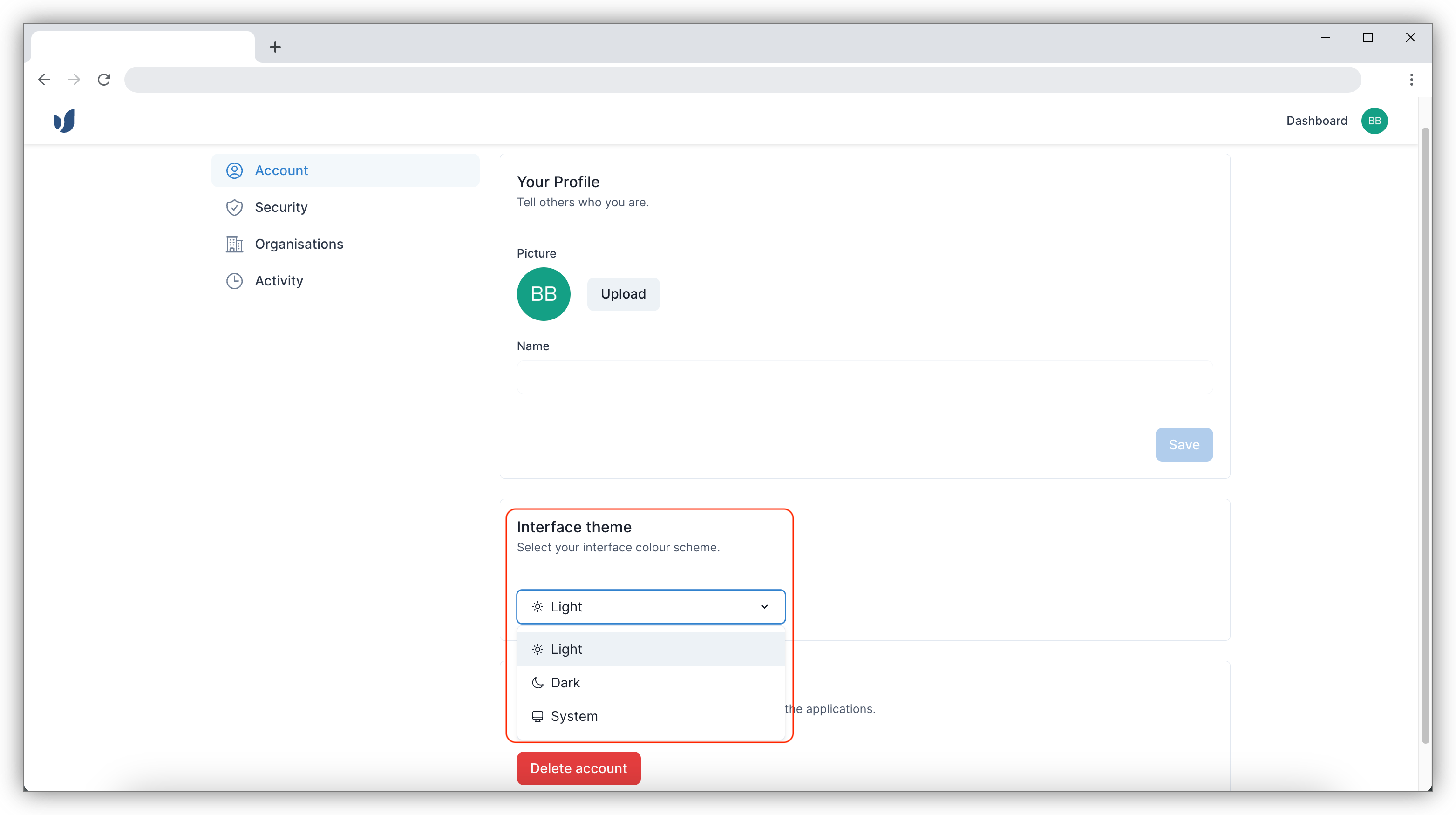
Task: Open the Dashboard link
Action: click(1316, 120)
